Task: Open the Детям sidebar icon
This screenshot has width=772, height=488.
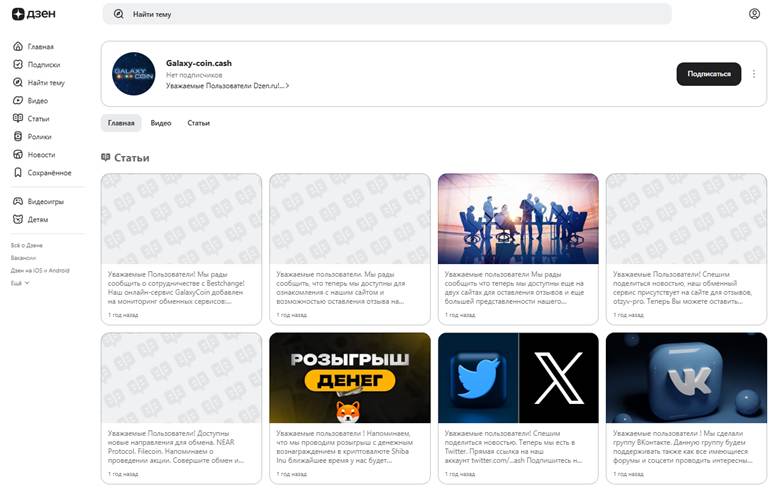Action: 18,219
